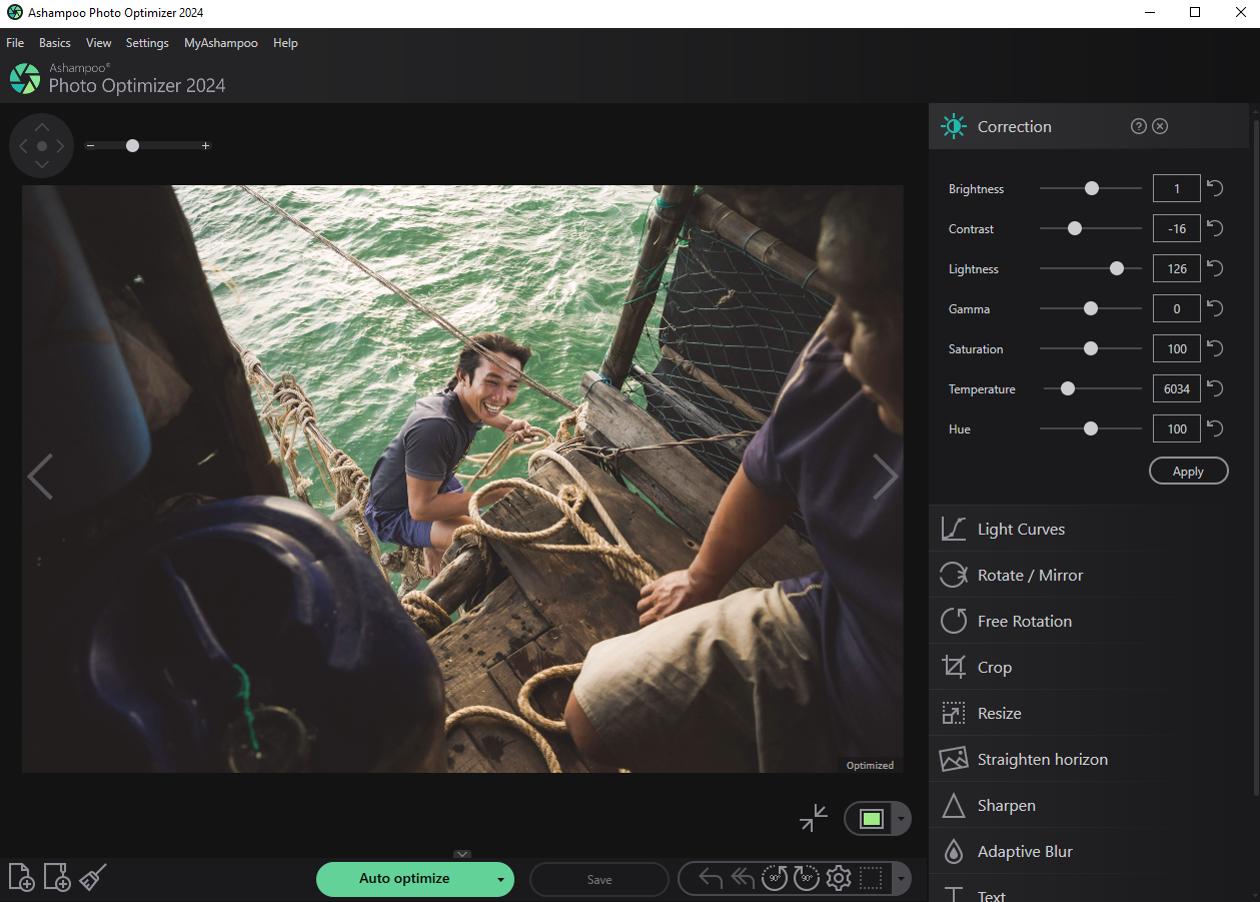Select the Rotate right 90° icon

point(806,877)
